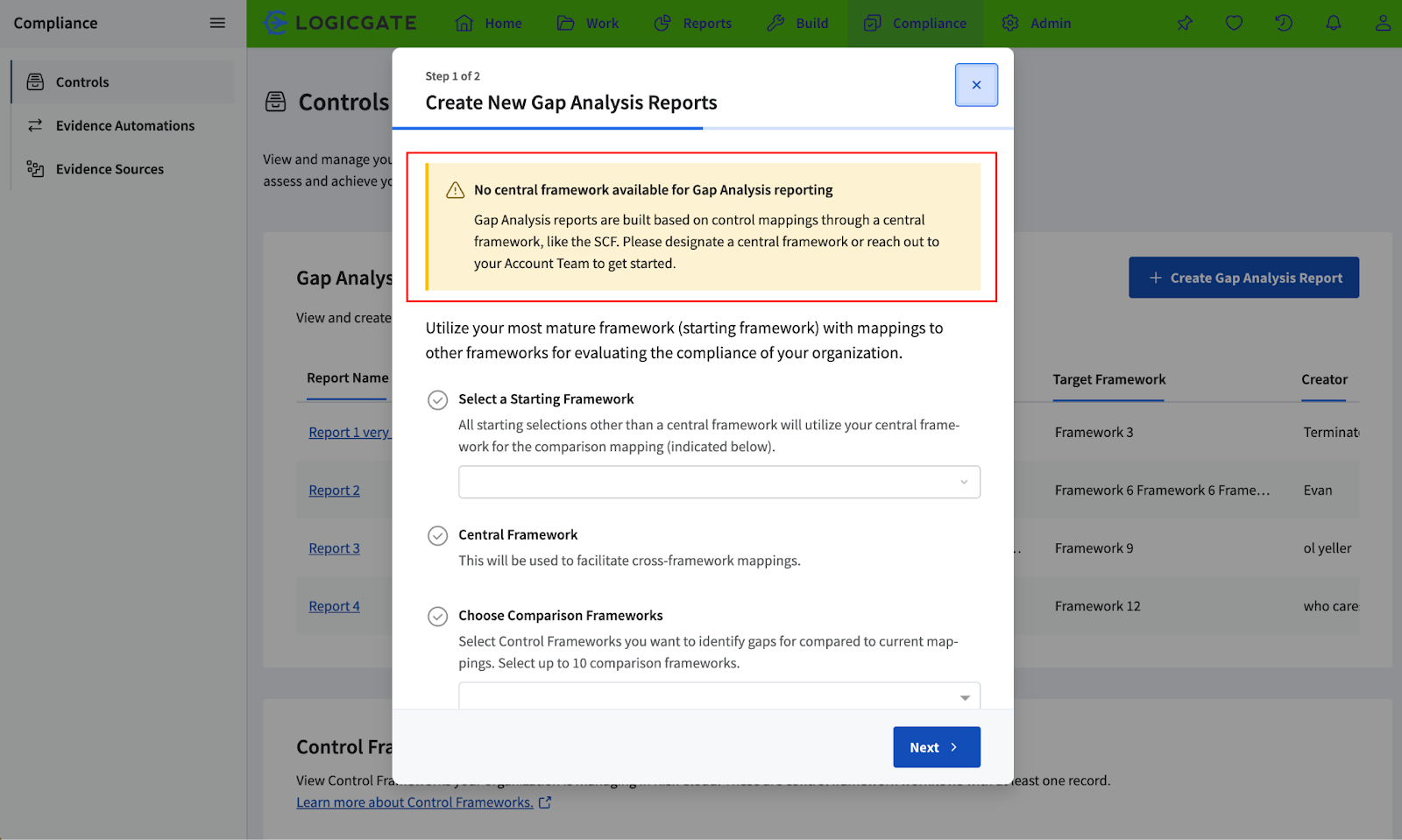Screen dimensions: 1402x840
Task: Open notifications bell icon
Action: click(1333, 24)
